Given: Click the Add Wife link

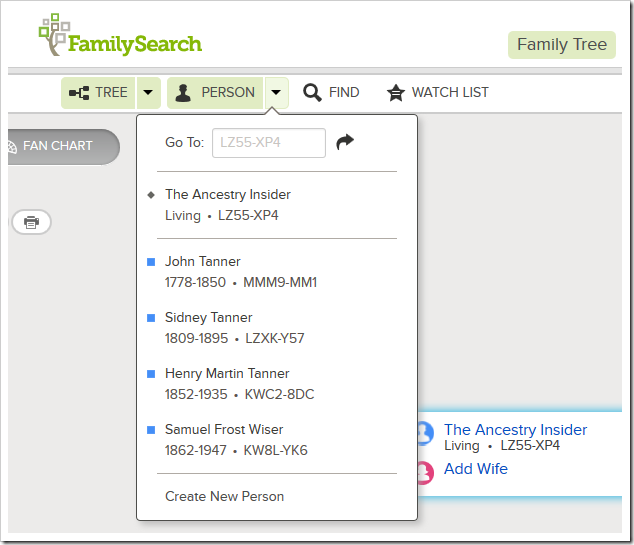Looking at the screenshot, I should [x=476, y=469].
